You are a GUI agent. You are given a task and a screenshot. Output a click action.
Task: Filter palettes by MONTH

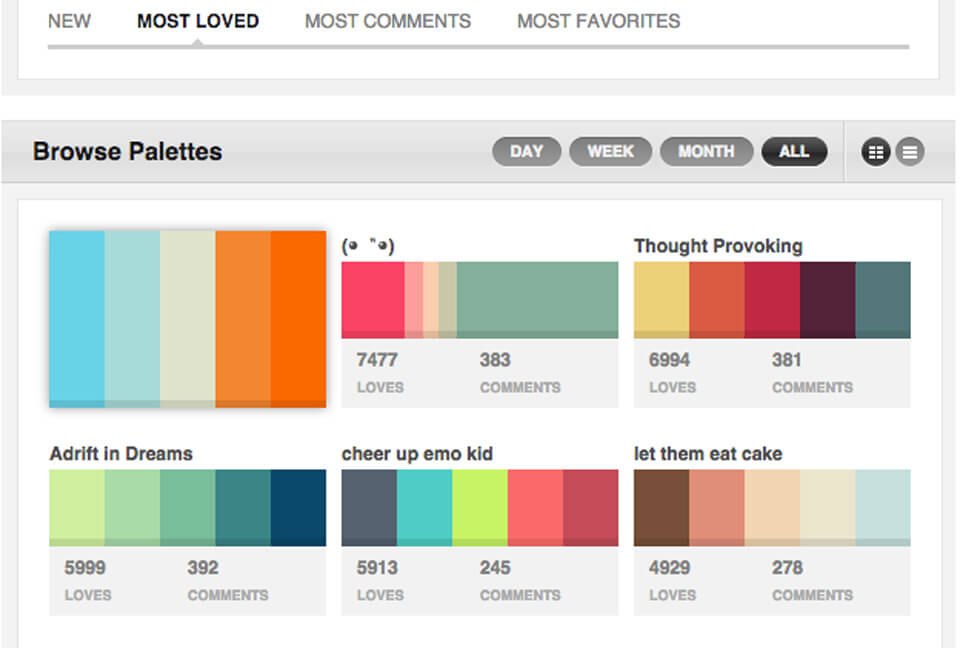pyautogui.click(x=706, y=152)
